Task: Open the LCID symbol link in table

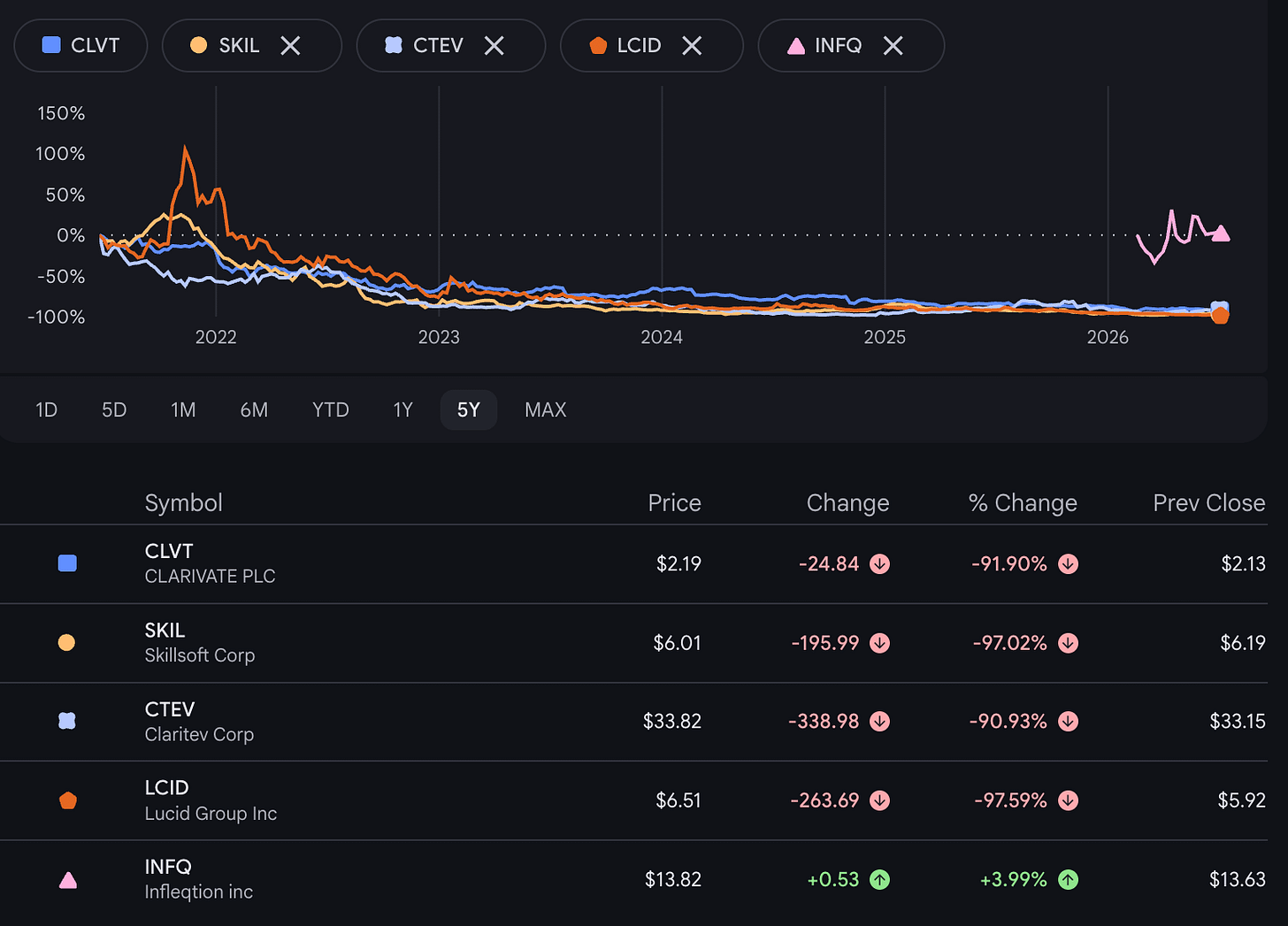Action: pyautogui.click(x=167, y=787)
